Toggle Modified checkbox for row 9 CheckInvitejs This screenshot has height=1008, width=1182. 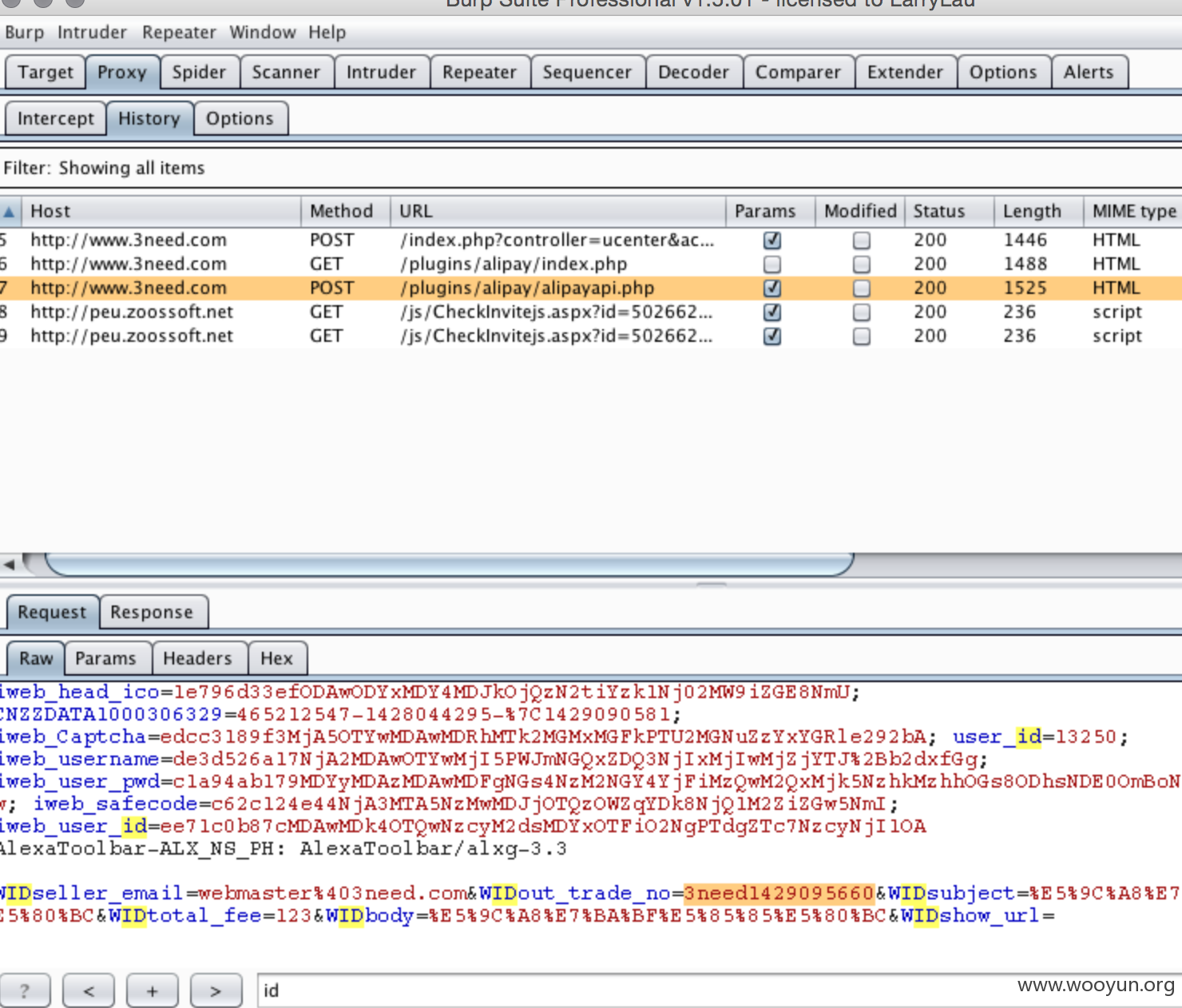[861, 336]
